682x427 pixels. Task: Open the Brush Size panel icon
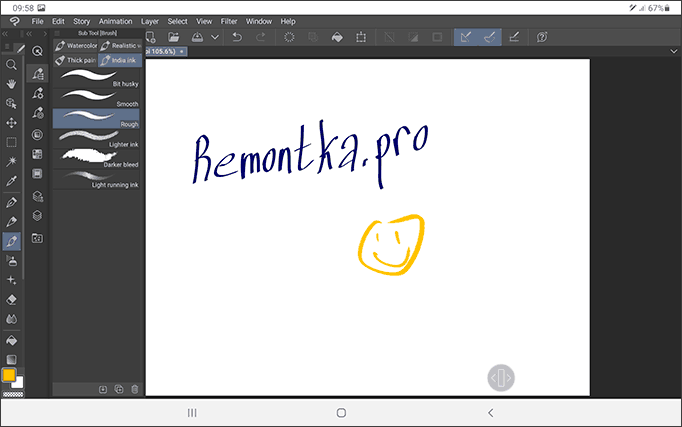(37, 113)
